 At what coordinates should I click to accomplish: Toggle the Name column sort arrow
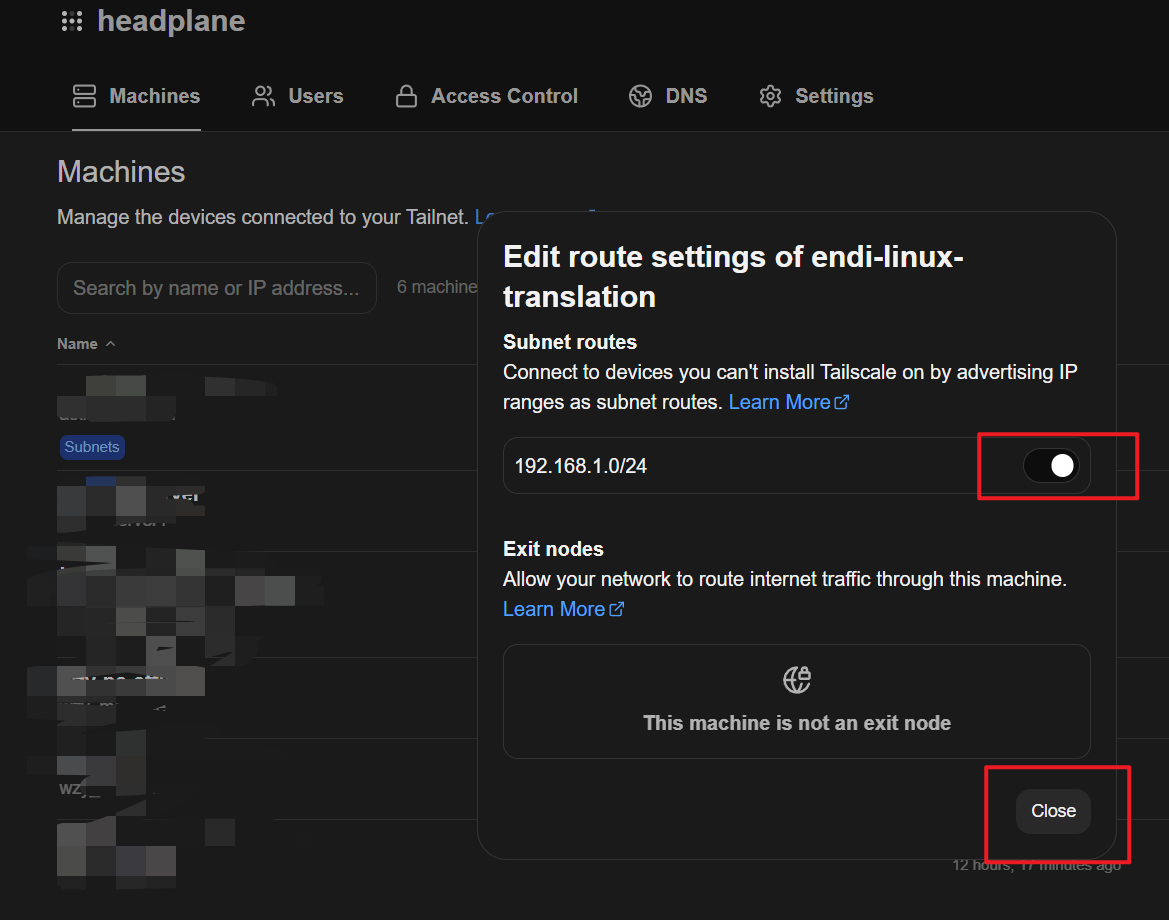(110, 344)
